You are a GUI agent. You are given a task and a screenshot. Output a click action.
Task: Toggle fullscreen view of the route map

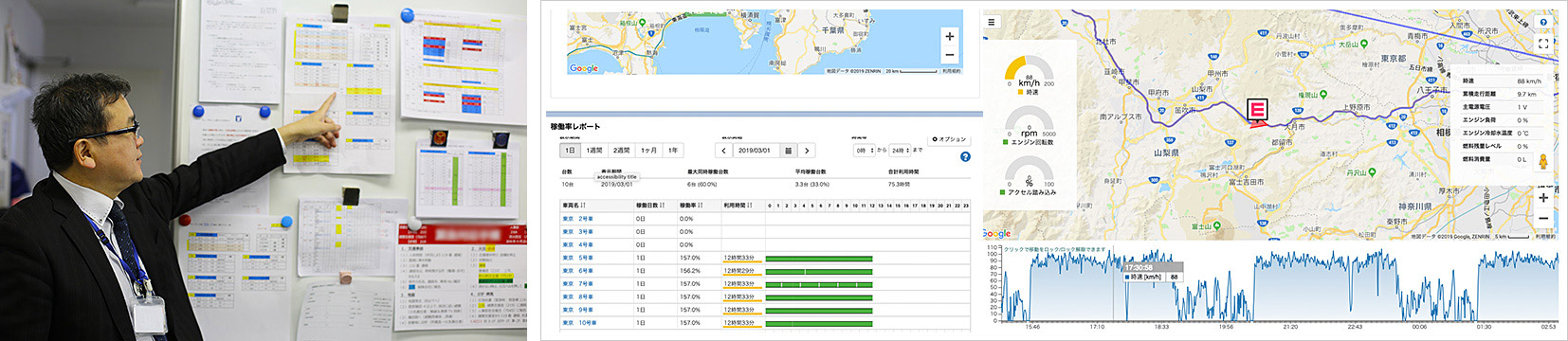pos(1543,44)
